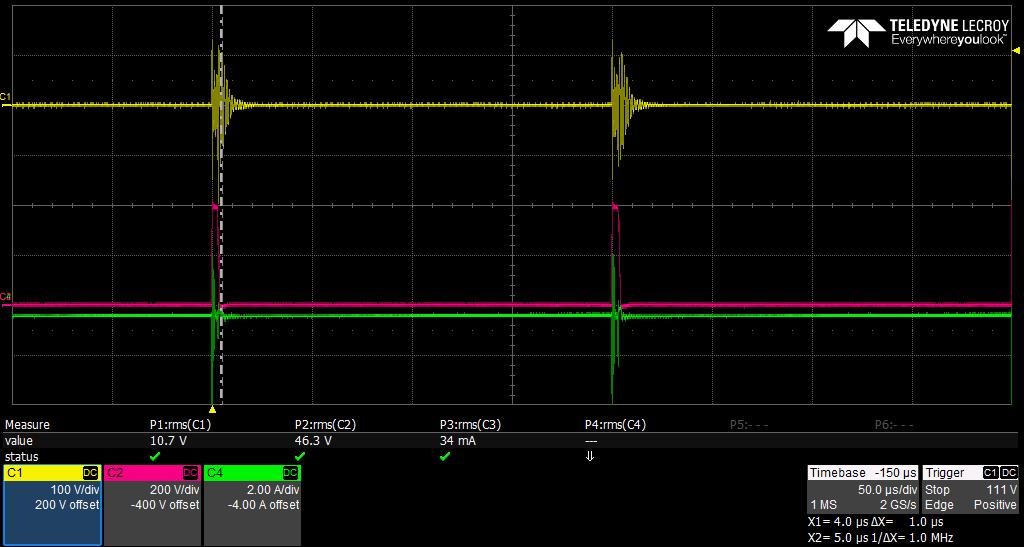Click the dashed vertical cursor line
The image size is (1024, 547).
221,205
